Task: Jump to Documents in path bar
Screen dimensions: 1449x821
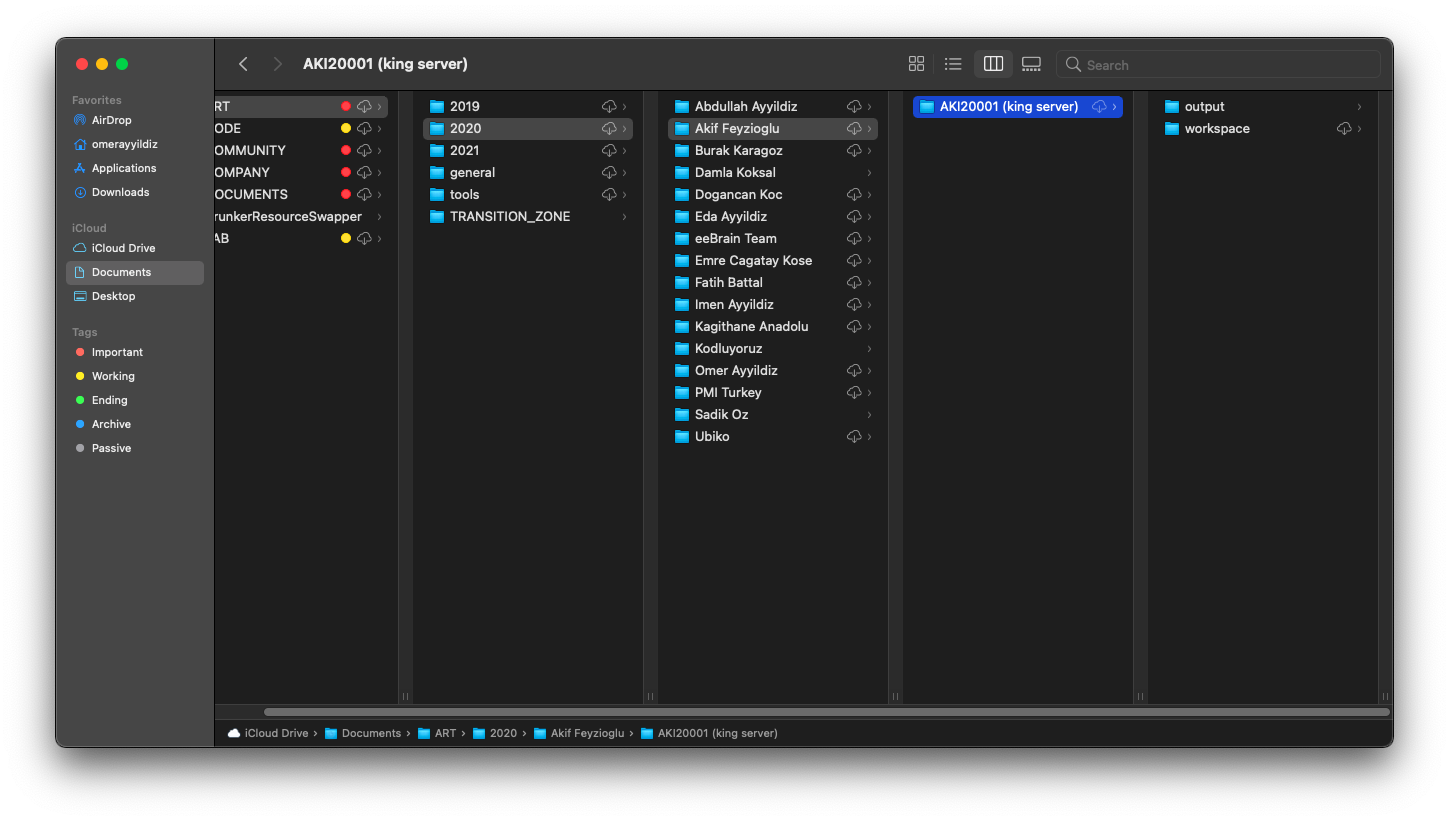Action: (x=362, y=733)
